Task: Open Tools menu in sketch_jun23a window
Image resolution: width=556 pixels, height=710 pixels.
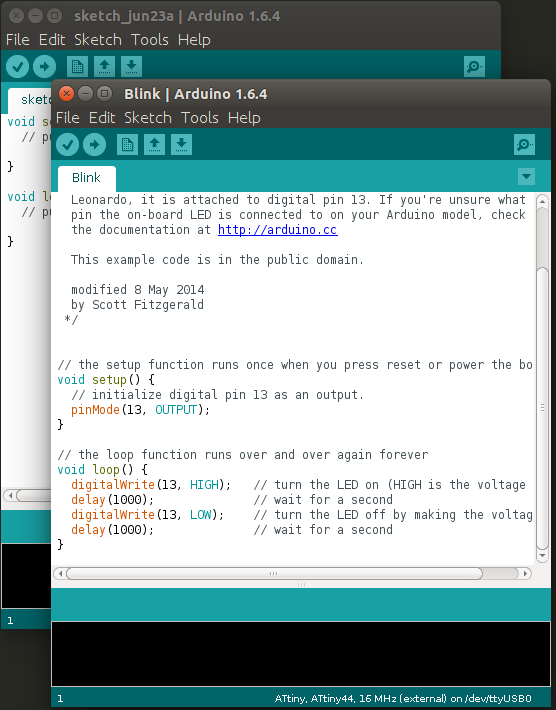Action: pos(150,40)
